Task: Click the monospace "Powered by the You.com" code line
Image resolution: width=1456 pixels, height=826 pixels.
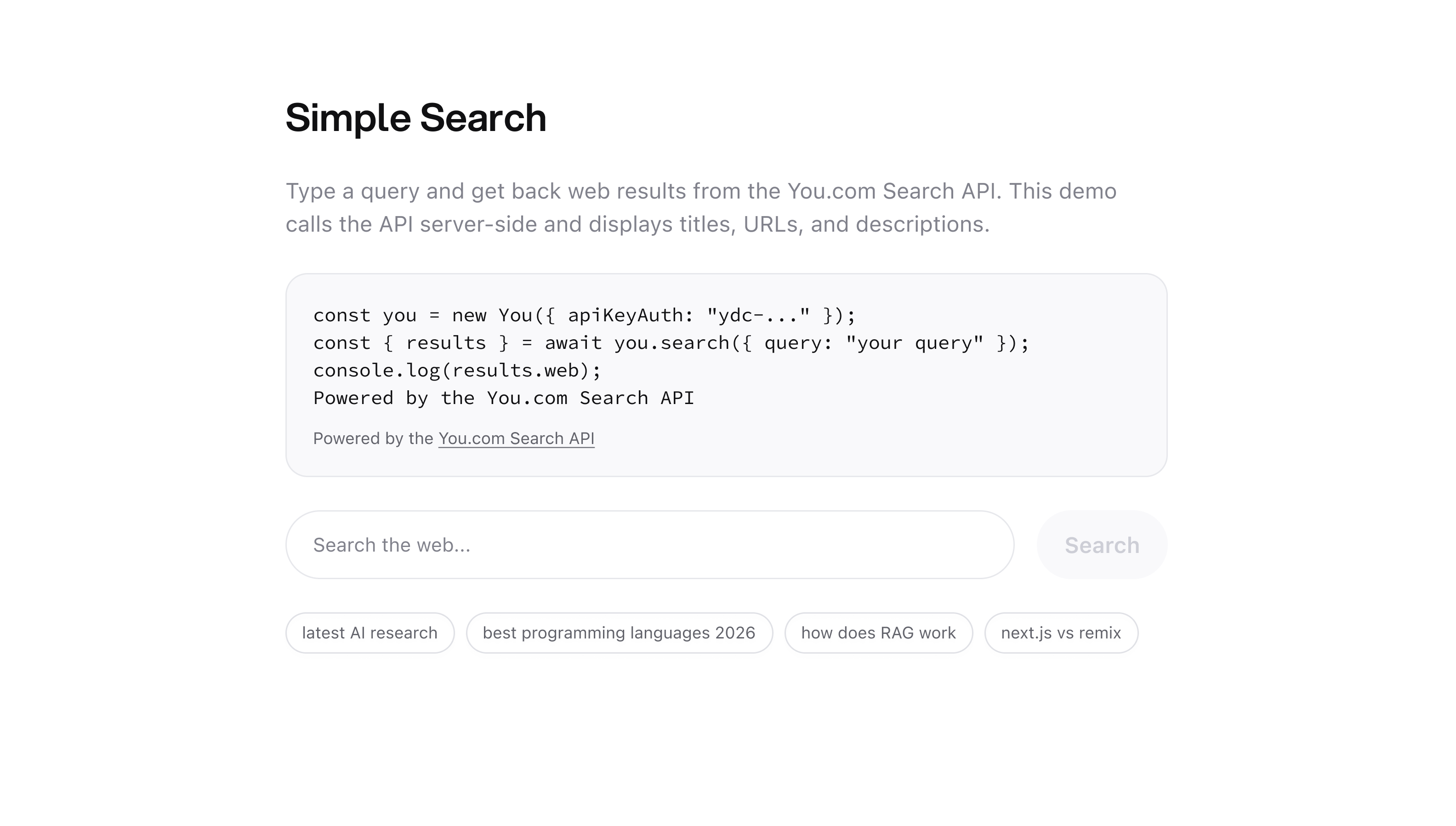Action: (503, 398)
